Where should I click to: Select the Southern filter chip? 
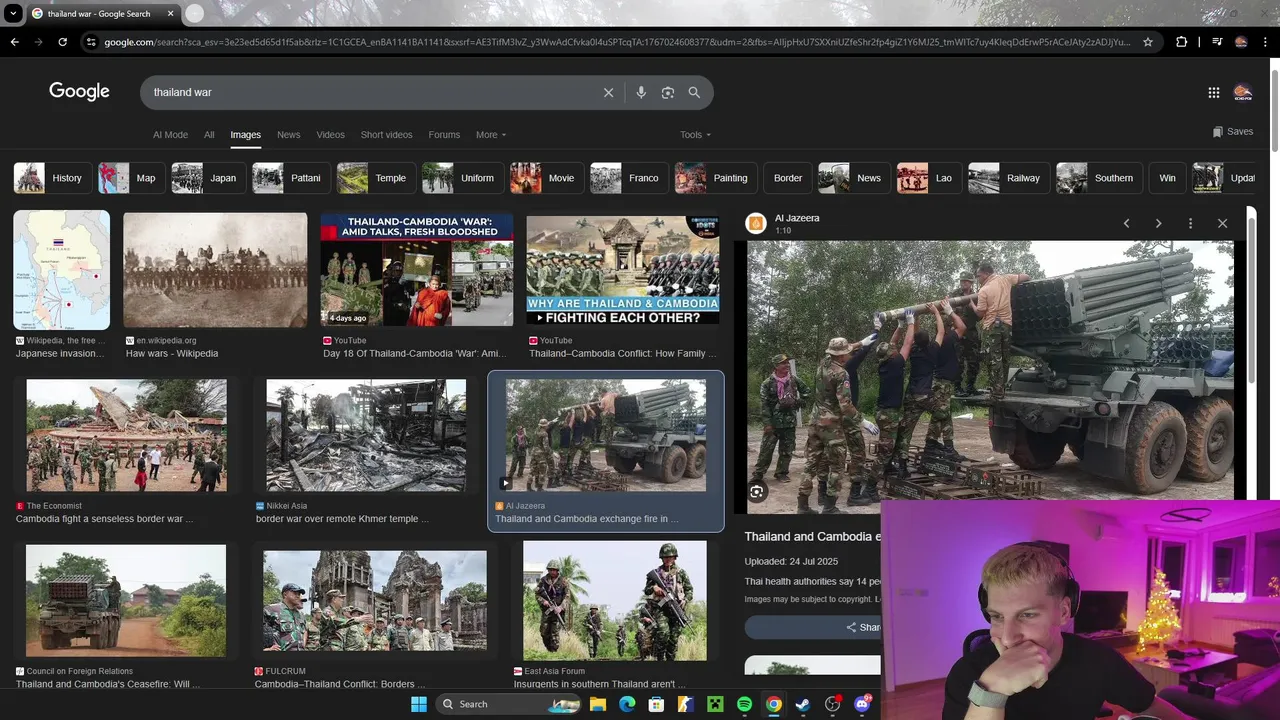click(x=1098, y=178)
